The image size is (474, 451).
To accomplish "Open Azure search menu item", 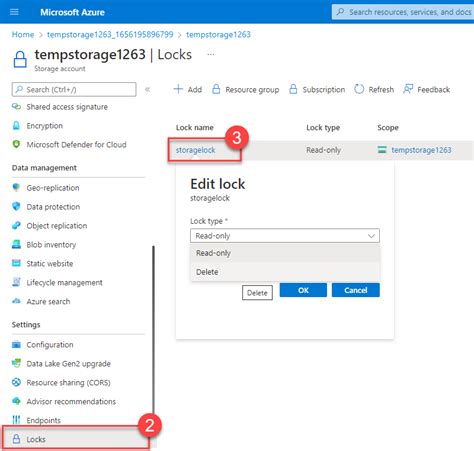I will click(x=48, y=301).
